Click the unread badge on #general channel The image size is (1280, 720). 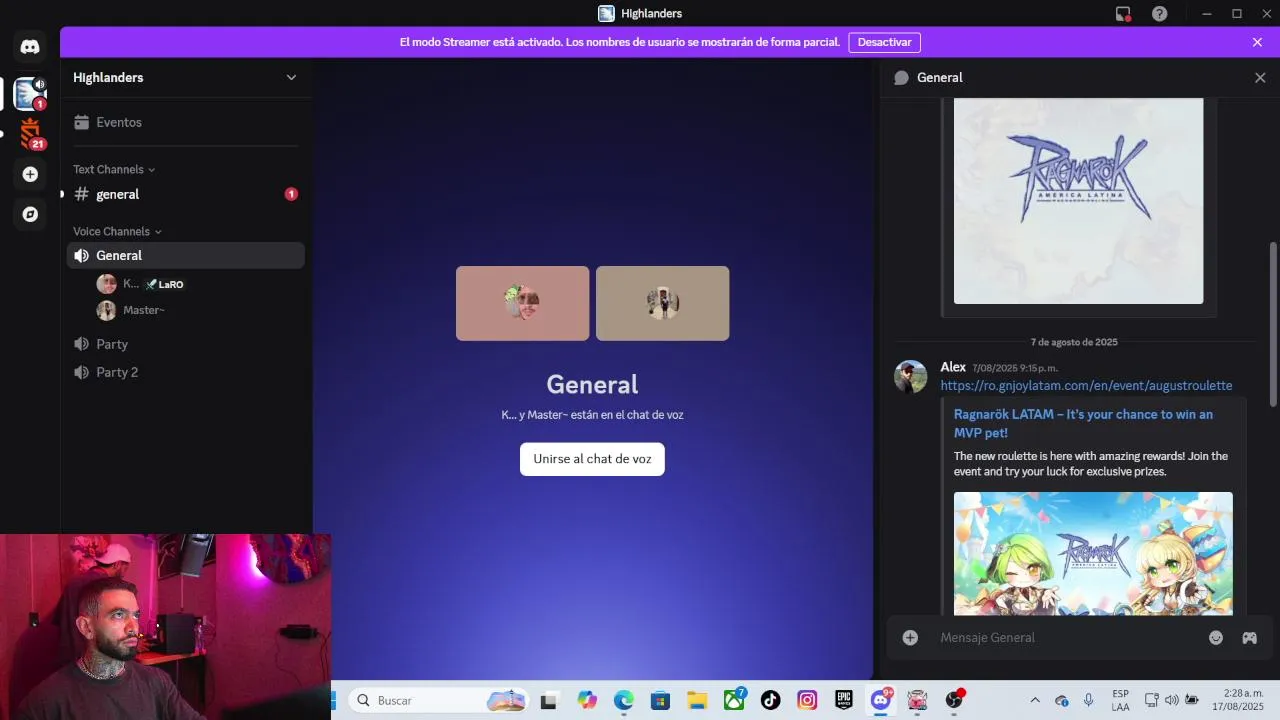coord(291,194)
